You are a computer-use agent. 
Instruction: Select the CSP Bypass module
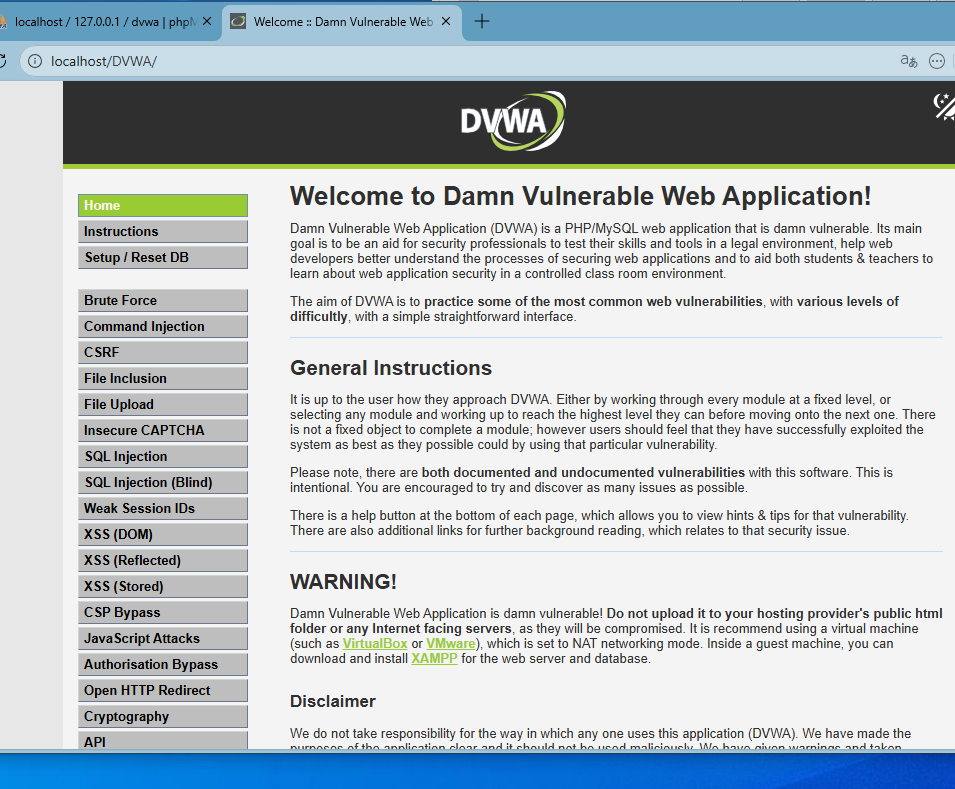[163, 612]
